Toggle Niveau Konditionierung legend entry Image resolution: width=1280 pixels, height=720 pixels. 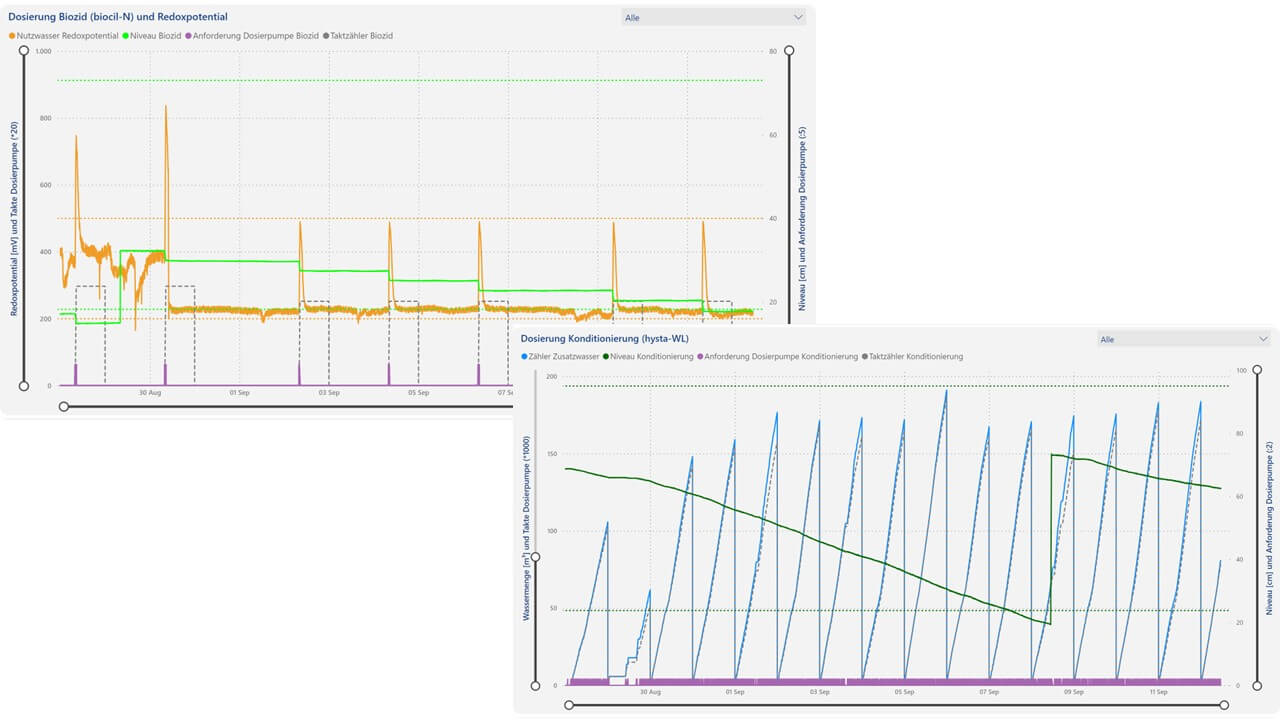(x=649, y=356)
